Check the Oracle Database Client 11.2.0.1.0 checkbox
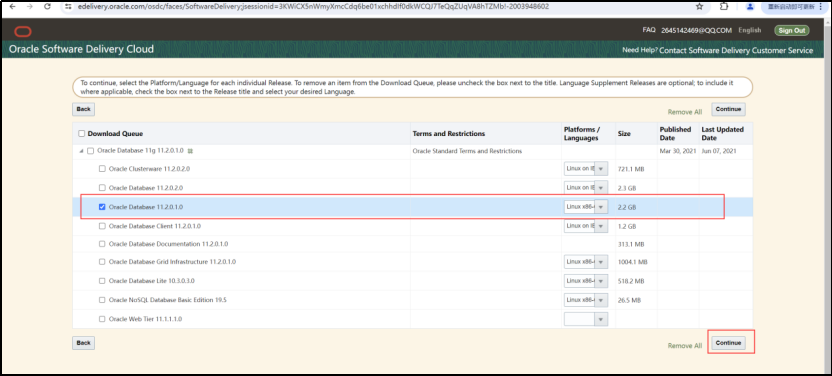The image size is (832, 376). click(x=102, y=226)
